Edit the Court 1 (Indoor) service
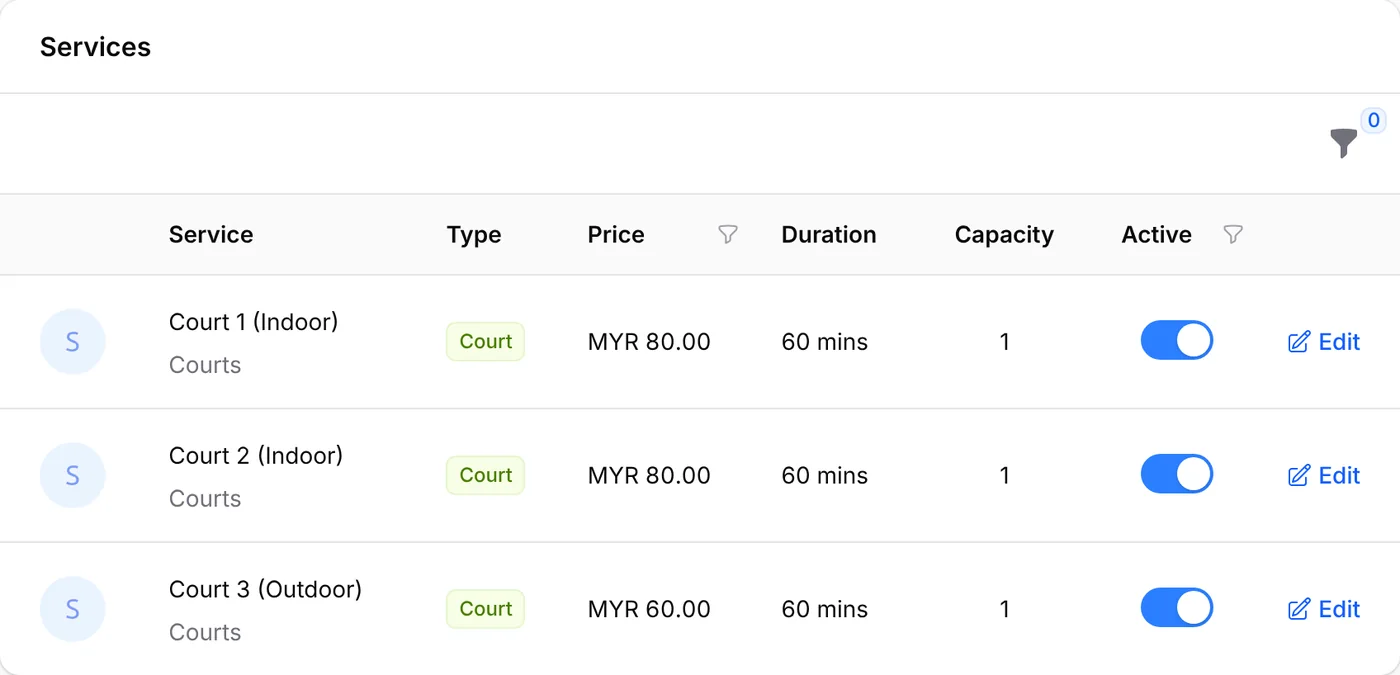 click(1324, 342)
